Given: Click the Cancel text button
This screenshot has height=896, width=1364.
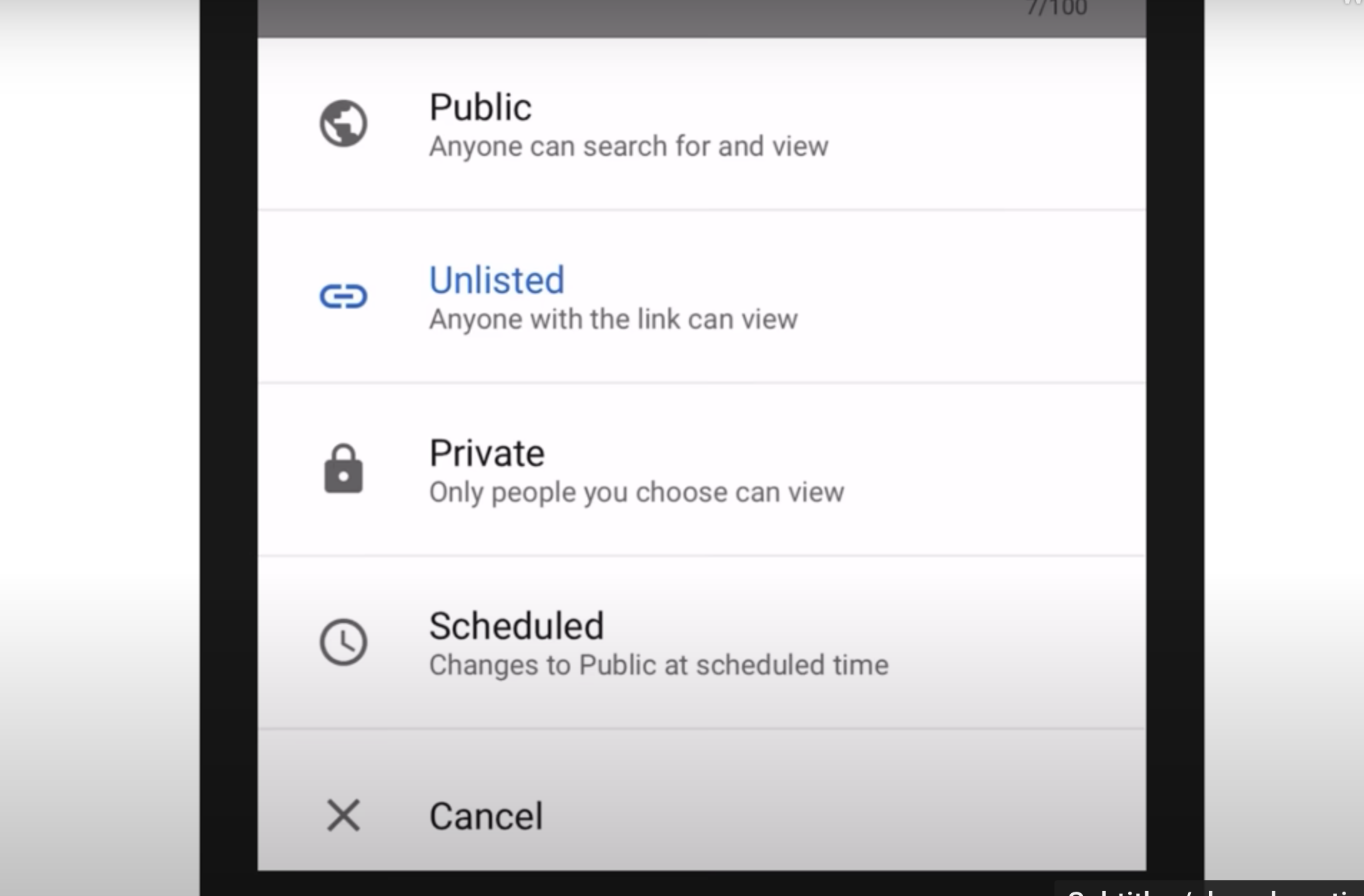Looking at the screenshot, I should [486, 816].
